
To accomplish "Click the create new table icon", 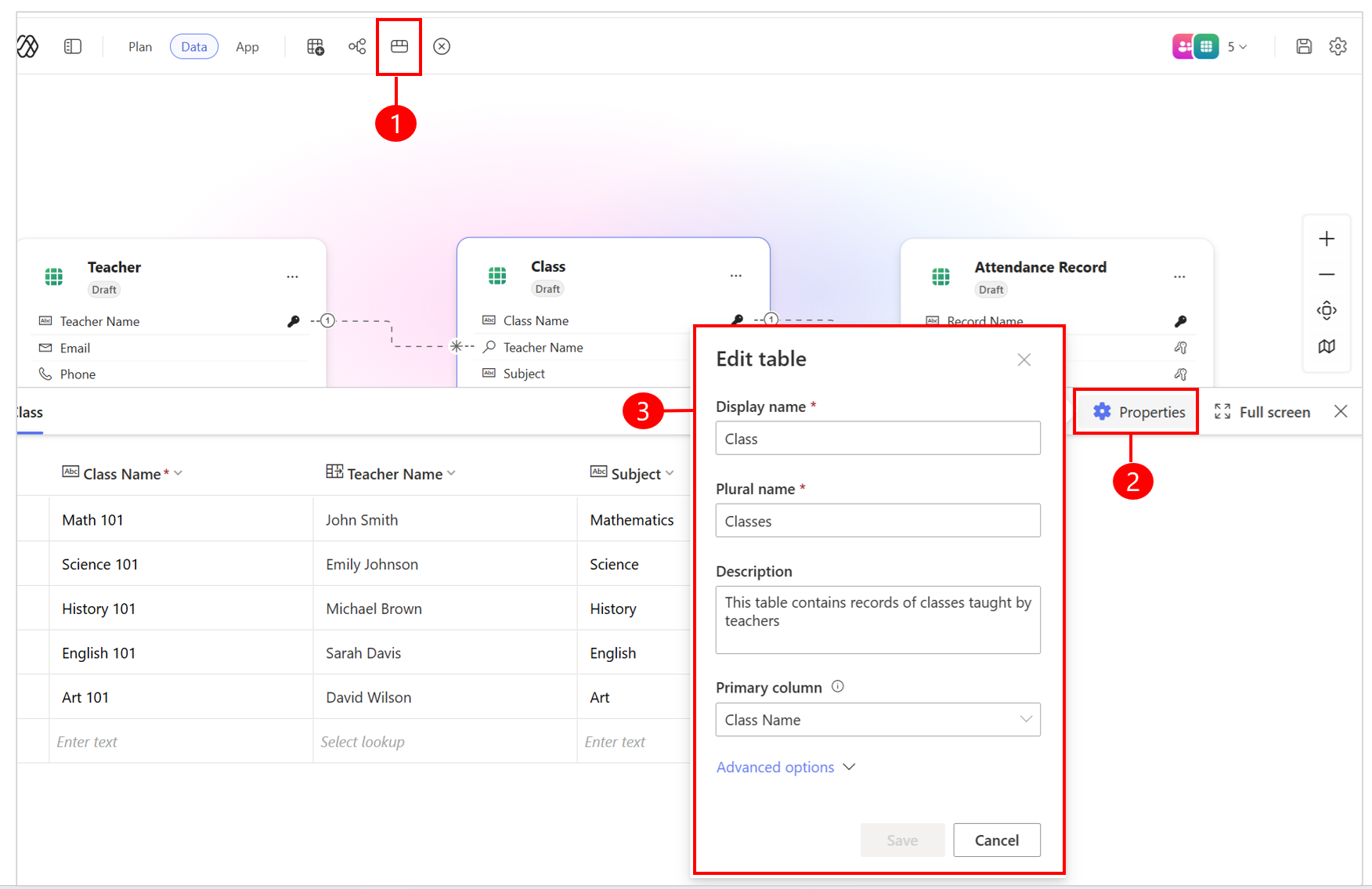I will pyautogui.click(x=315, y=46).
